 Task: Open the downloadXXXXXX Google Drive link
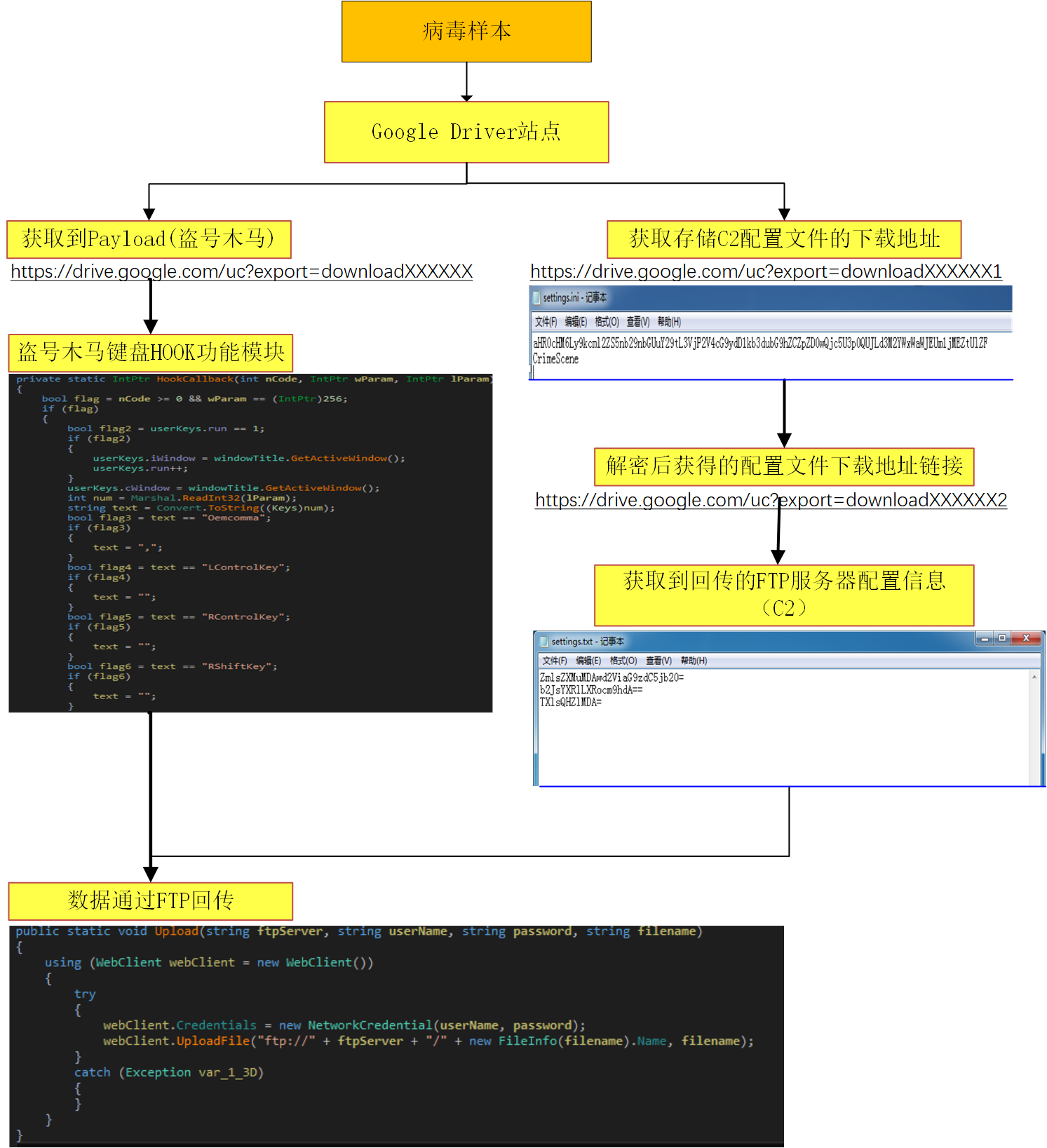coord(242,271)
